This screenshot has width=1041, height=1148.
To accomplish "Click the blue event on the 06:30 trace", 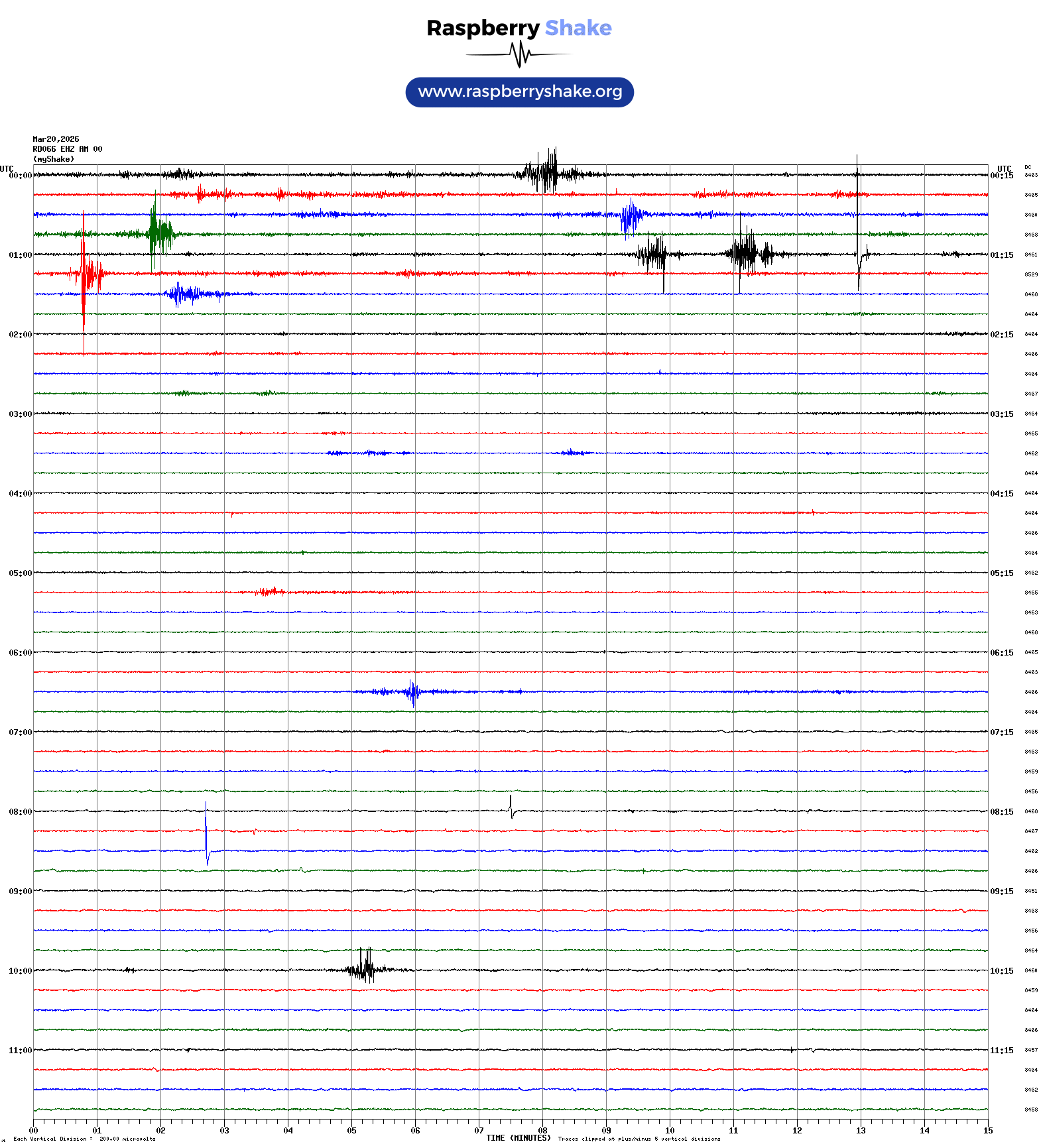I will (x=412, y=692).
